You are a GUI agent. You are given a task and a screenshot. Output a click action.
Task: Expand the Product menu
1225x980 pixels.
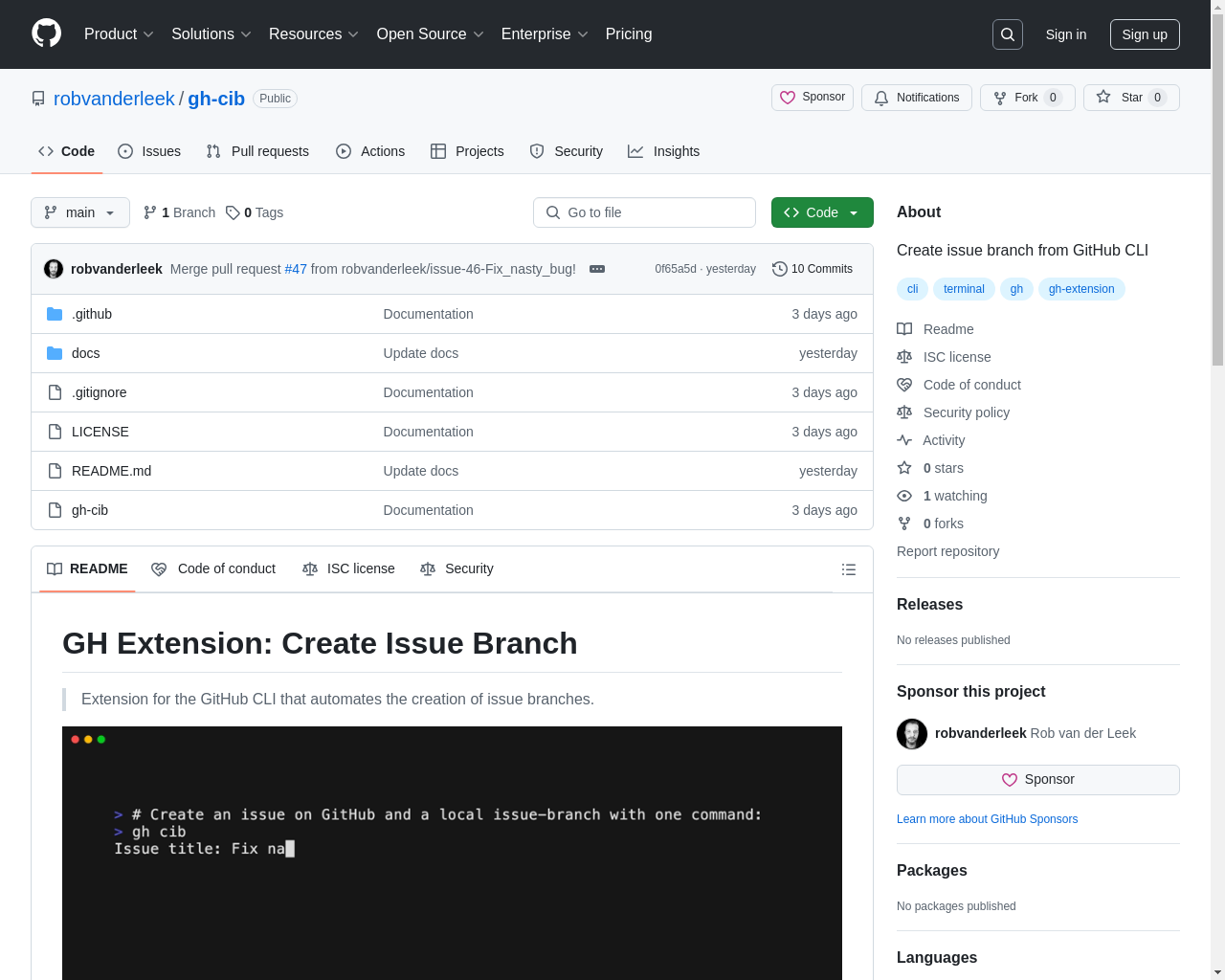click(119, 34)
